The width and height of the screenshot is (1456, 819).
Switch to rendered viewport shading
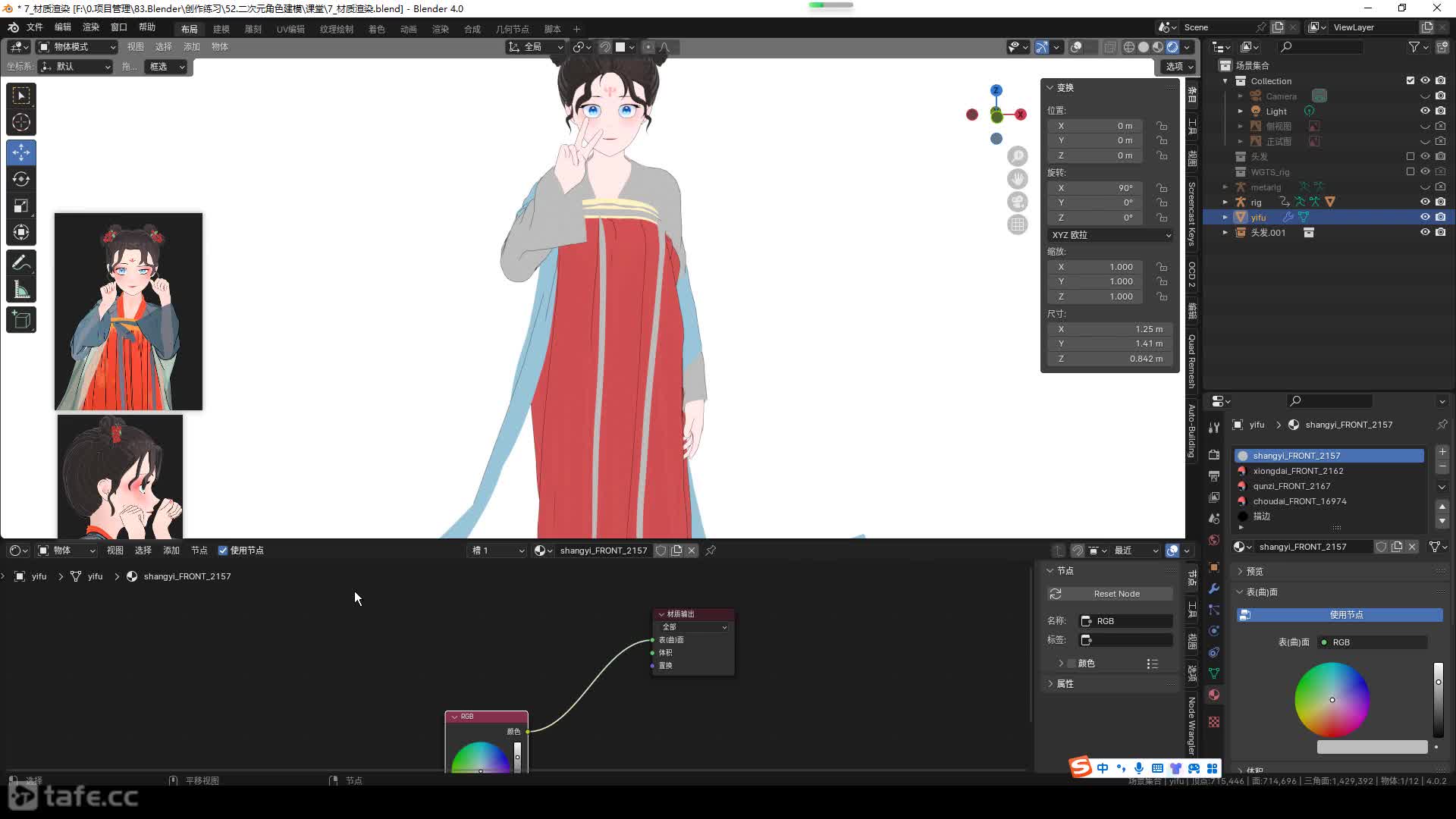point(1172,47)
